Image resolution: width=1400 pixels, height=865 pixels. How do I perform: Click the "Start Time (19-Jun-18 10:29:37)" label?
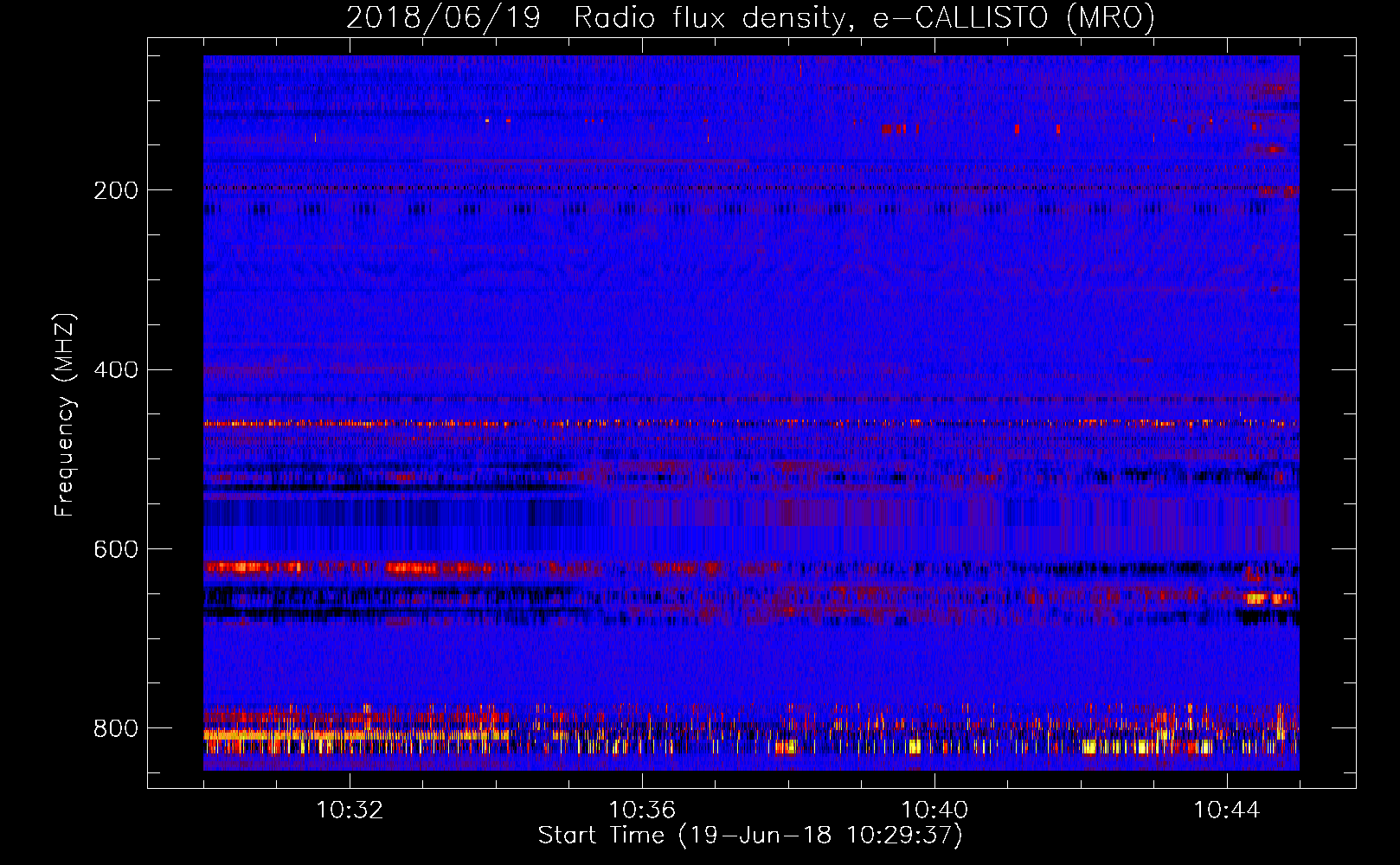(750, 836)
